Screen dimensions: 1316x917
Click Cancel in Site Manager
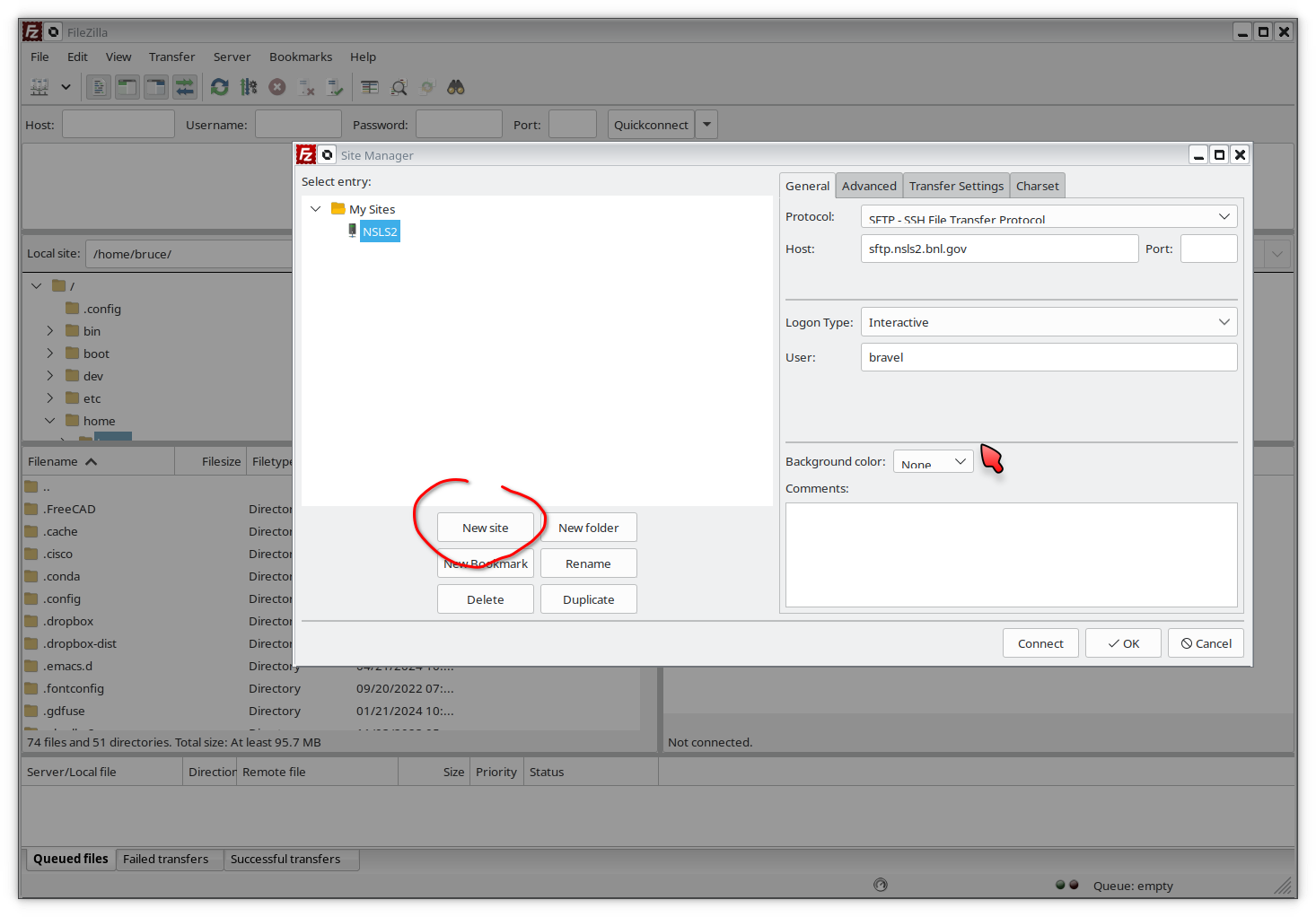[1206, 643]
